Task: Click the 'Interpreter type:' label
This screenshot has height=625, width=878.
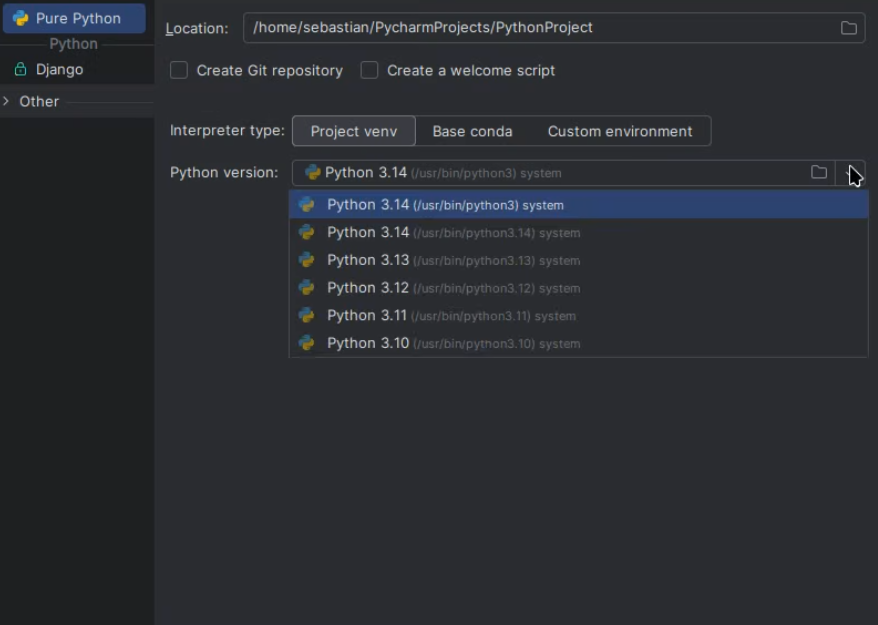Action: tap(227, 130)
